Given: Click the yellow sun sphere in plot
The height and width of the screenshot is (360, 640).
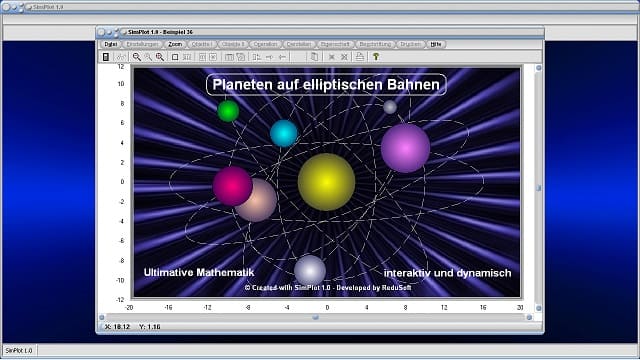Looking at the screenshot, I should click(x=326, y=182).
